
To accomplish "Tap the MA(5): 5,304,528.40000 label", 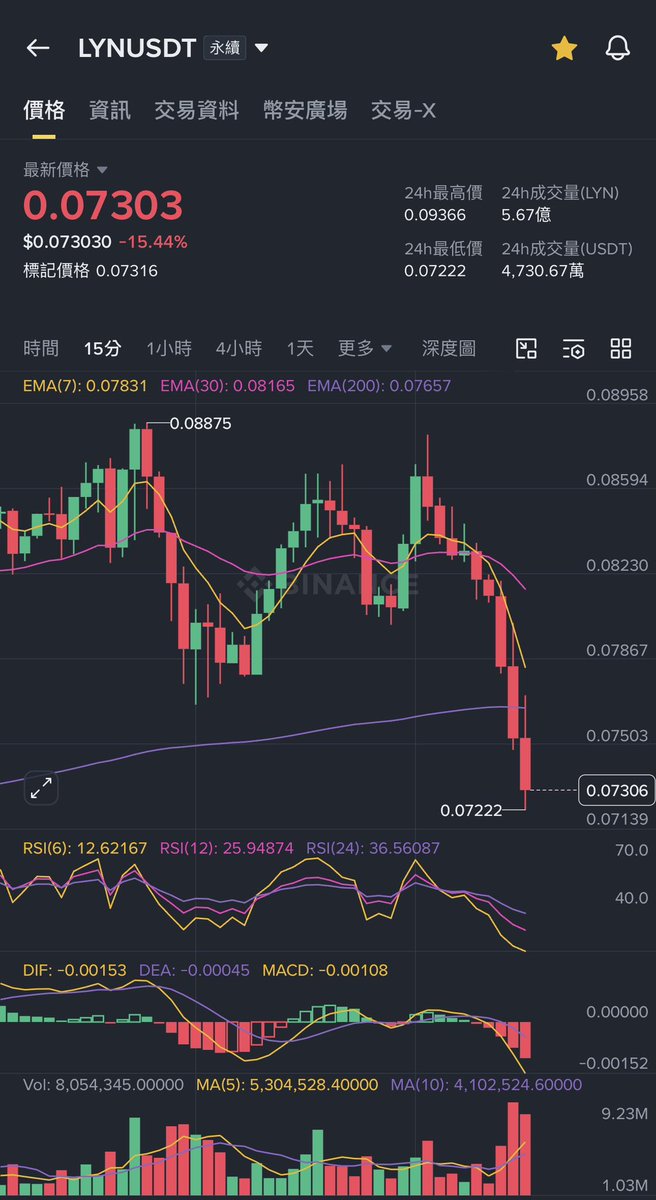I will pyautogui.click(x=287, y=1084).
